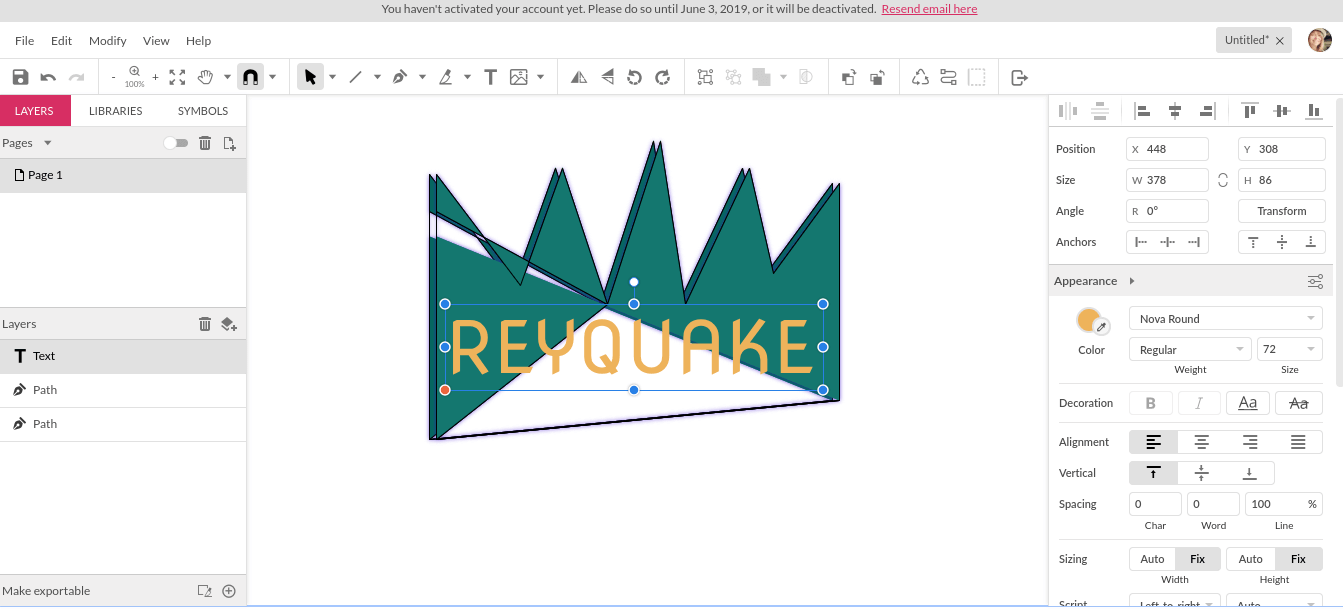Click the Flip Vertical icon

[x=607, y=77]
